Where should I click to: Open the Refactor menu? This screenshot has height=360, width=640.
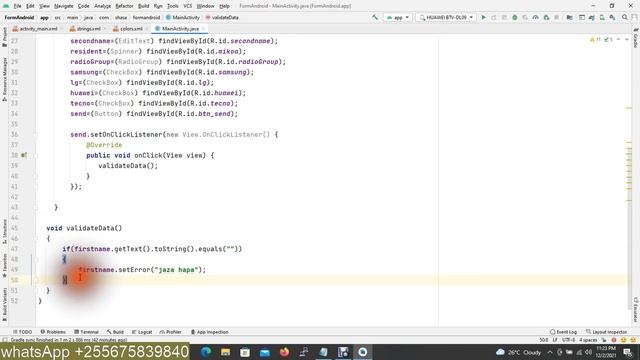(124, 6)
